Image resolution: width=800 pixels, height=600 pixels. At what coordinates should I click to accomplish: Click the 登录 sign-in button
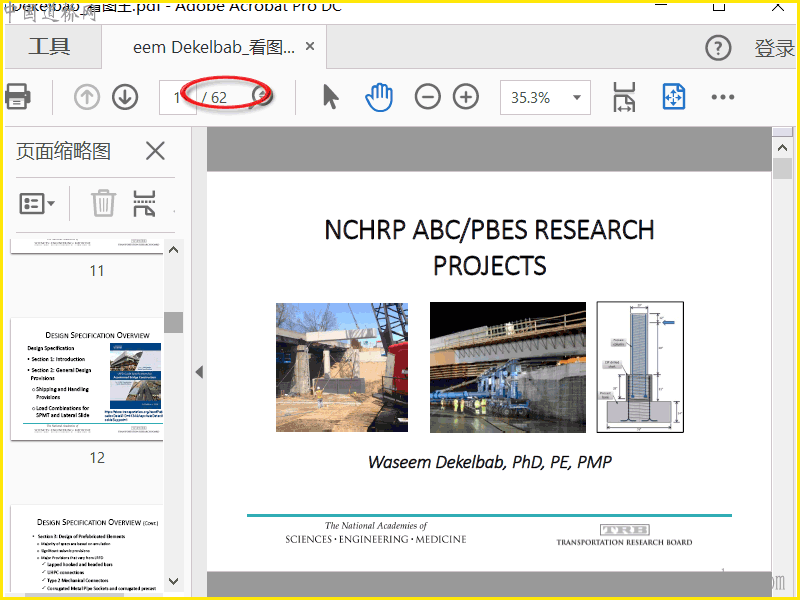[x=773, y=48]
